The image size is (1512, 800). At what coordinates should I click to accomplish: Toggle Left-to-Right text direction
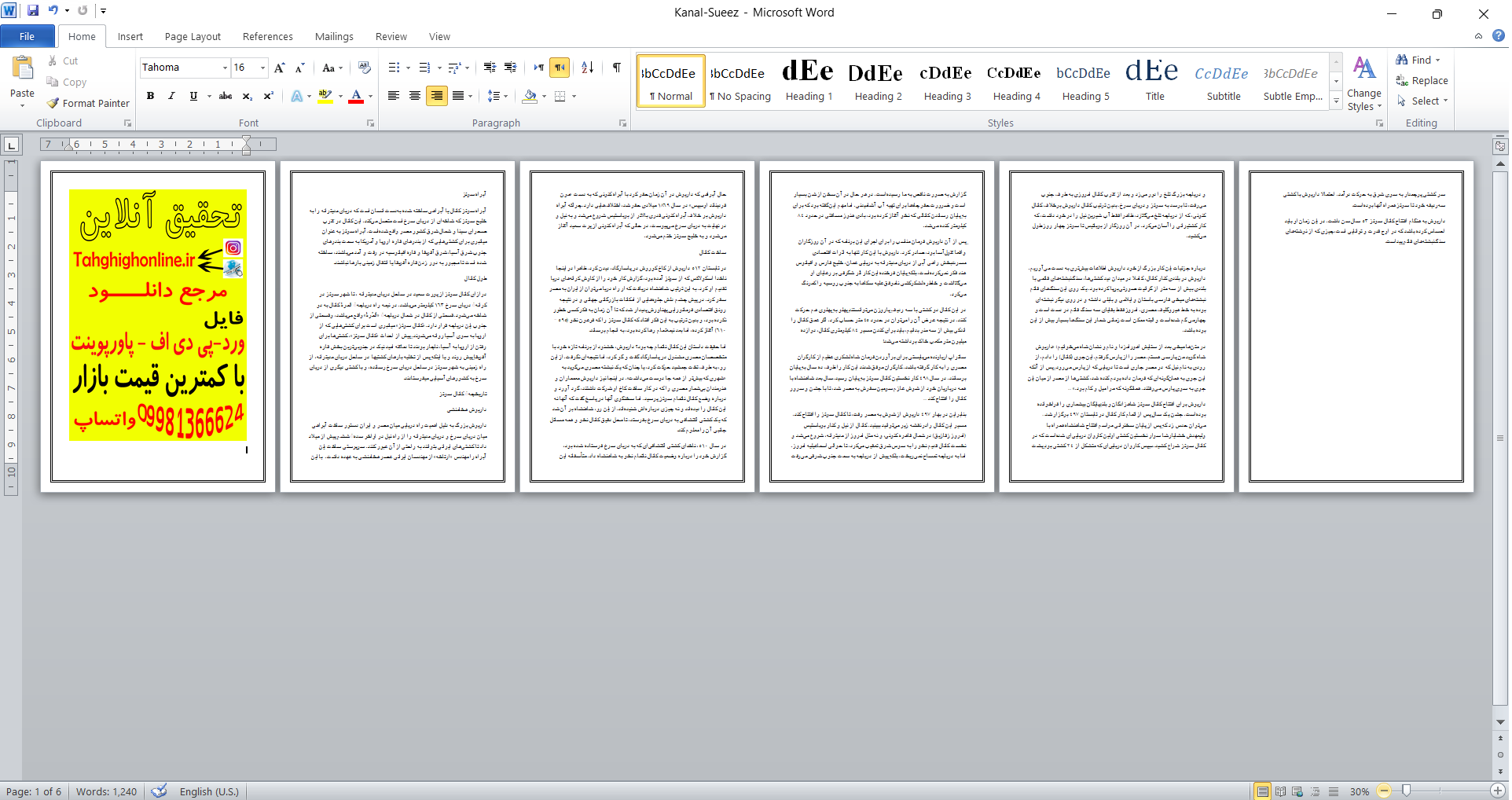538,68
